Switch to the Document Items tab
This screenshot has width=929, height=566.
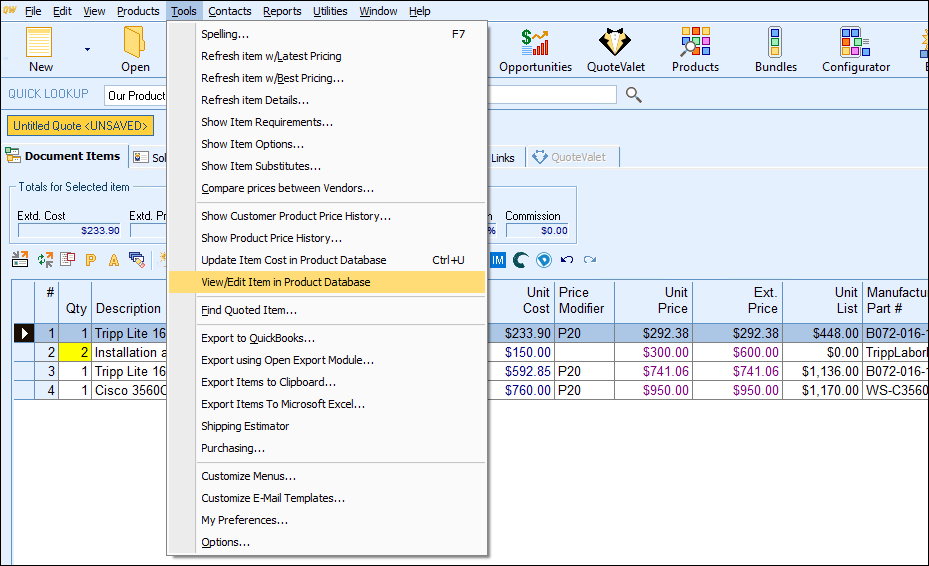click(63, 157)
